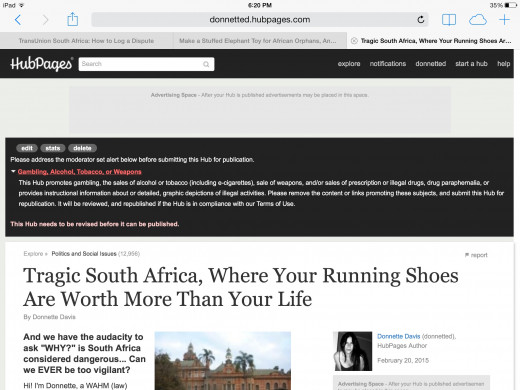The image size is (520, 390).
Task: Click the HubPages logo
Action: coord(42,64)
